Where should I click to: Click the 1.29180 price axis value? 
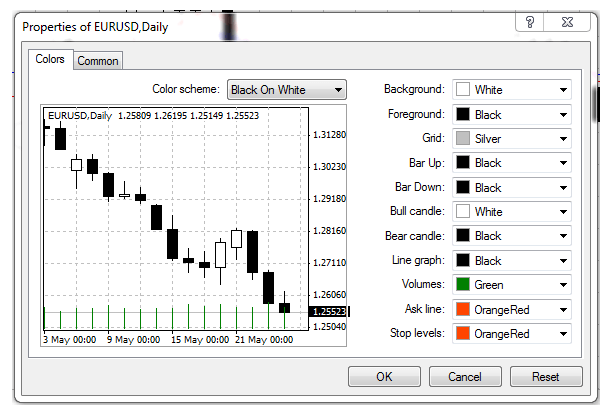[x=330, y=199]
